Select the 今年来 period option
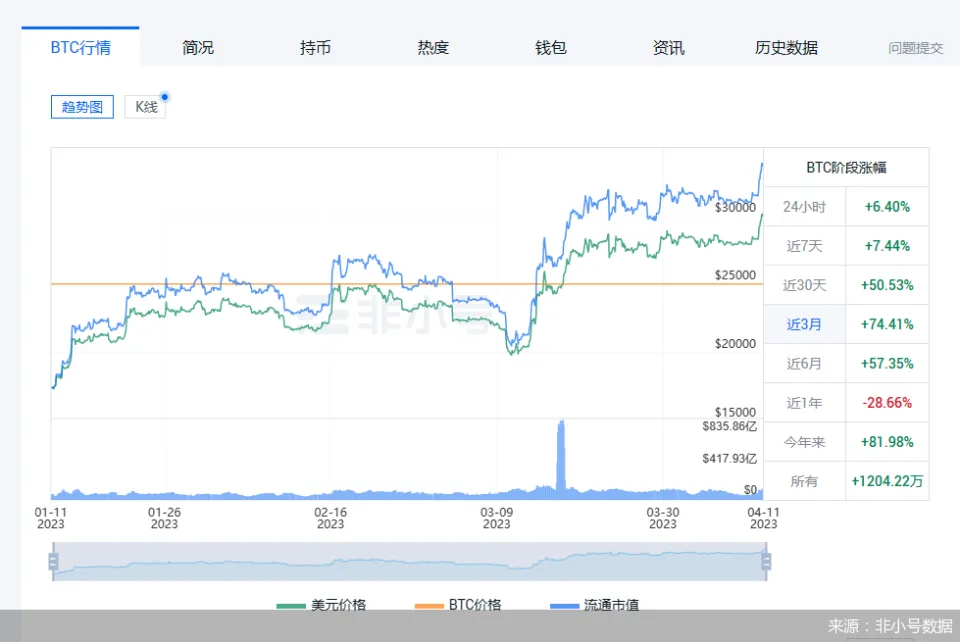 [804, 441]
